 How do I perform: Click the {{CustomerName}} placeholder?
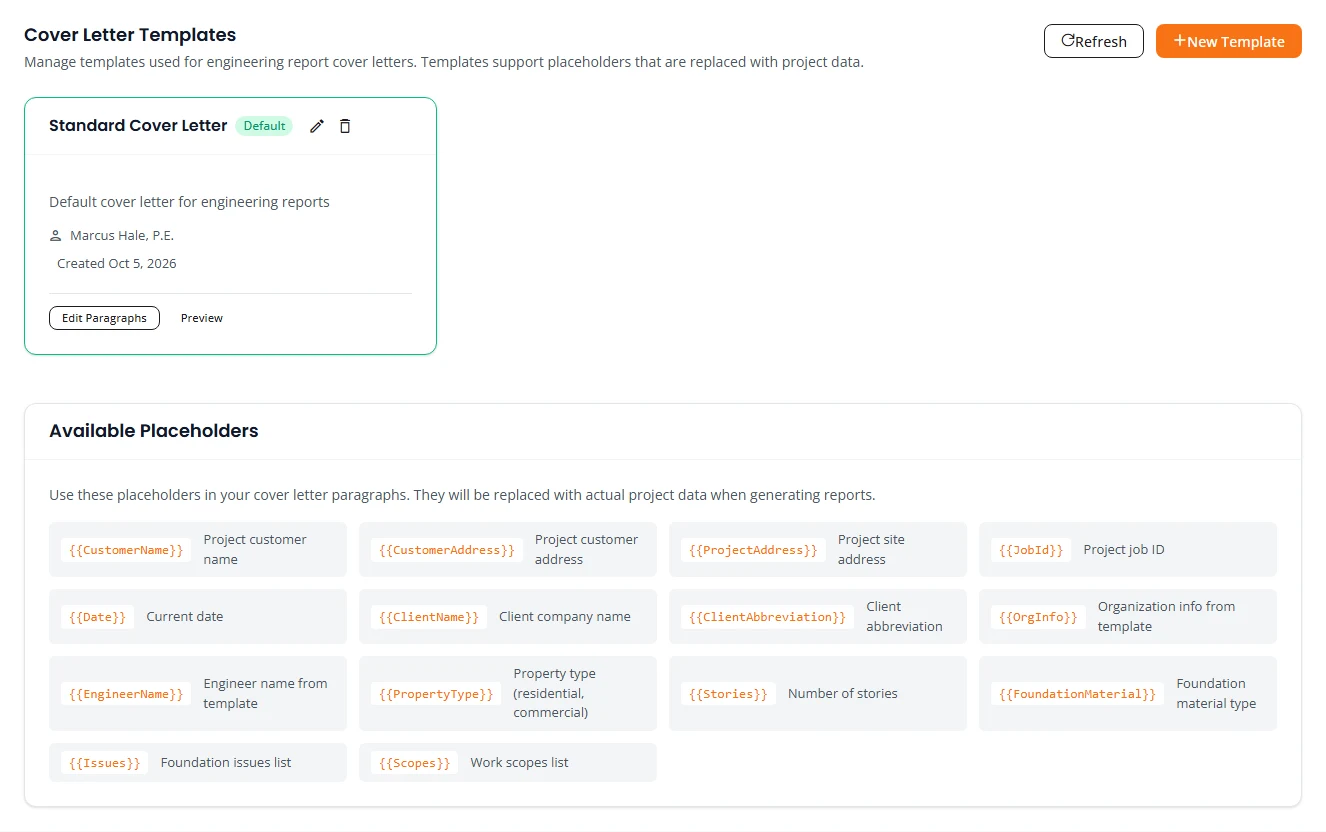coord(126,550)
